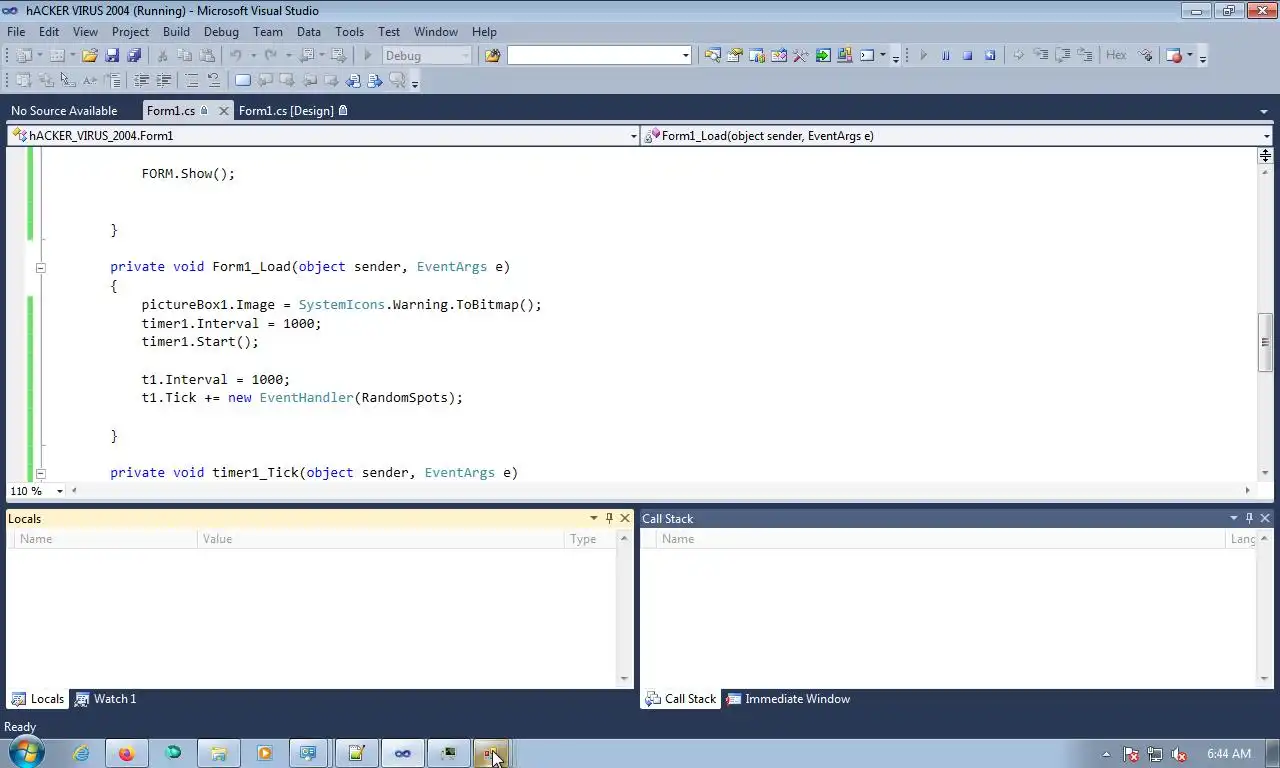Select the Call Stack bottom tab
The width and height of the screenshot is (1280, 768).
click(681, 699)
